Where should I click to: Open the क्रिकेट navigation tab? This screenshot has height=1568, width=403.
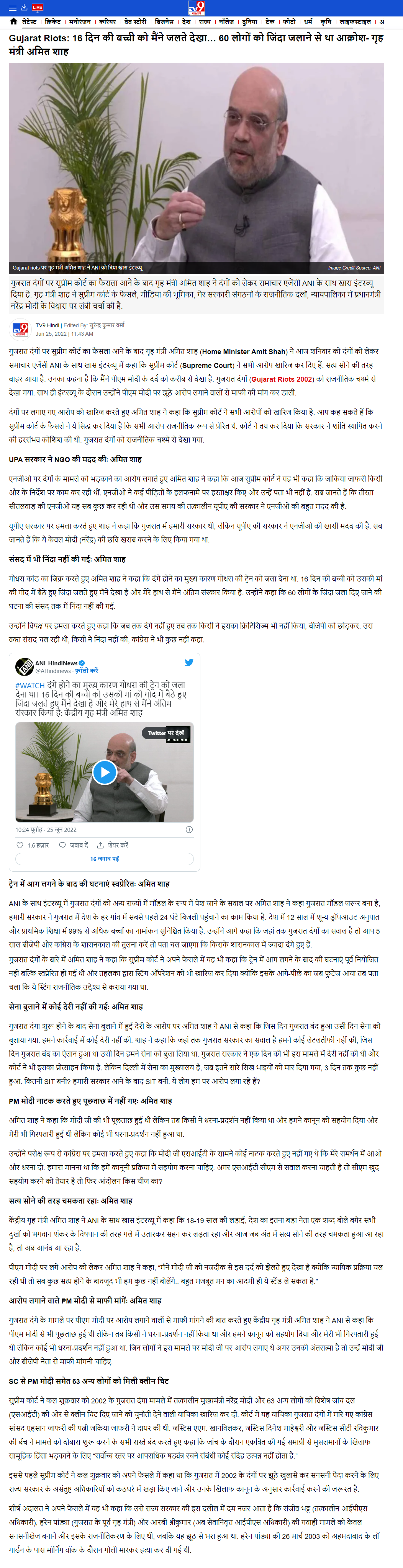(x=53, y=21)
